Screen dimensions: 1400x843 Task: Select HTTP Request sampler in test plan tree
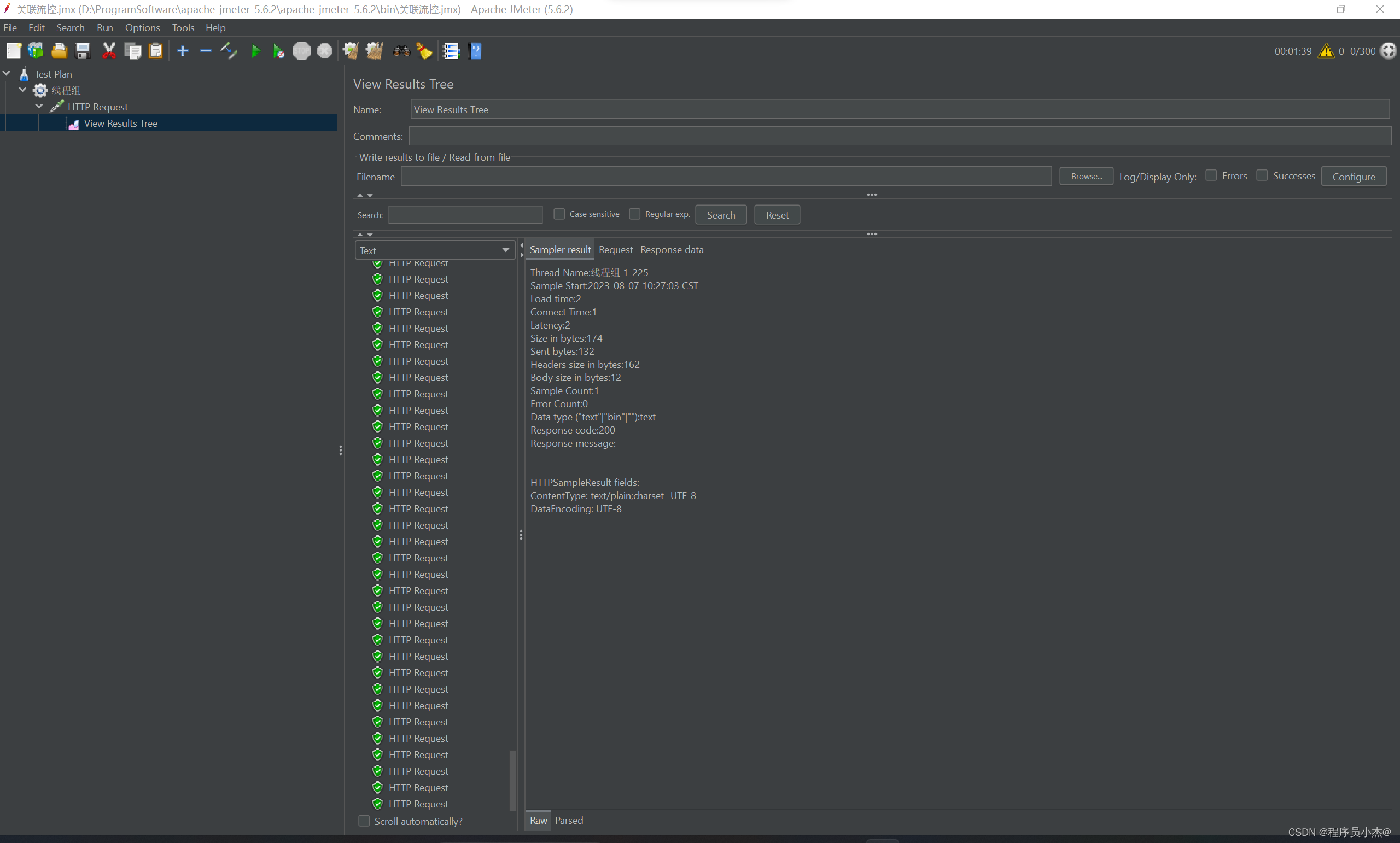click(97, 107)
